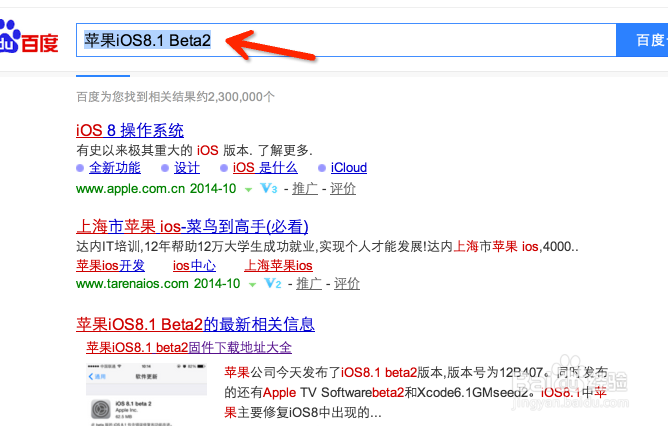Viewport: 668px width, 426px height.
Task: Click 推广 beside www.tarenaios.com
Action: pyautogui.click(x=309, y=284)
